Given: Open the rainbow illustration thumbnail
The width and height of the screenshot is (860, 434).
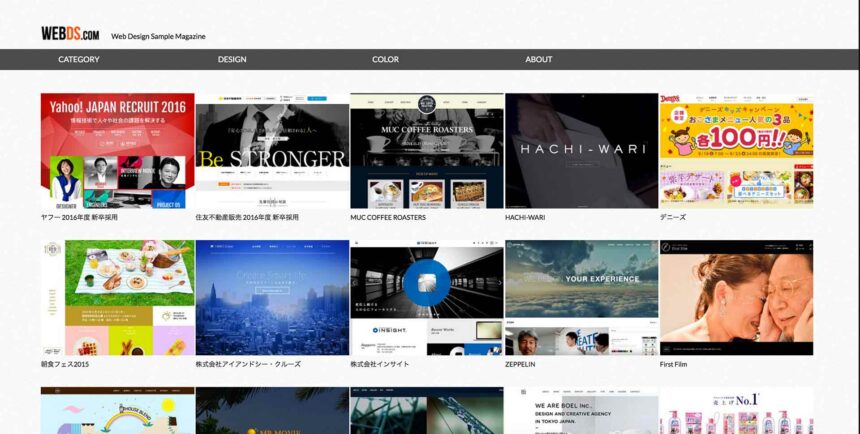Looking at the screenshot, I should click(x=117, y=410).
